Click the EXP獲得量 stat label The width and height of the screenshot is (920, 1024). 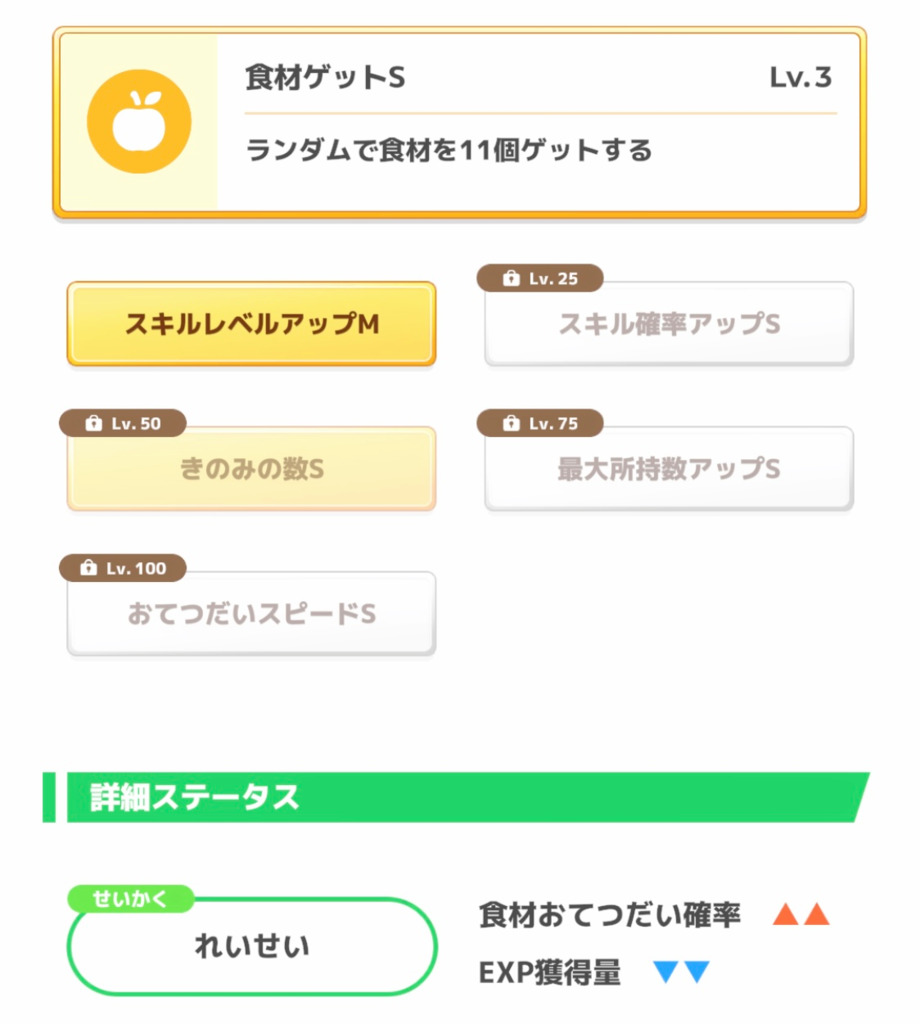coord(550,971)
